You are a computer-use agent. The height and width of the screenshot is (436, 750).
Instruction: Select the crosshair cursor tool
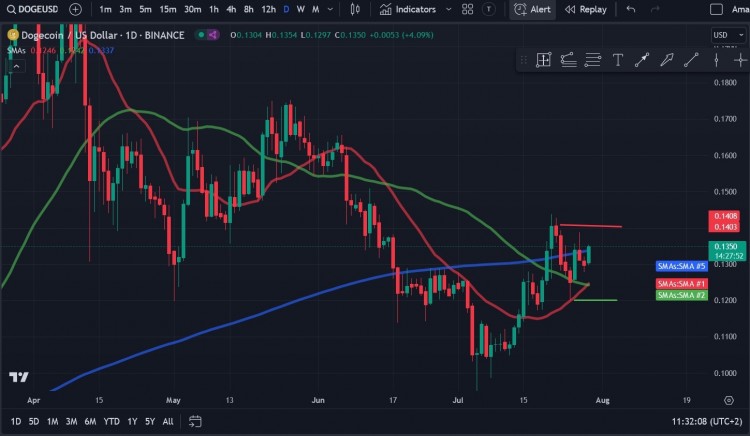tap(740, 60)
